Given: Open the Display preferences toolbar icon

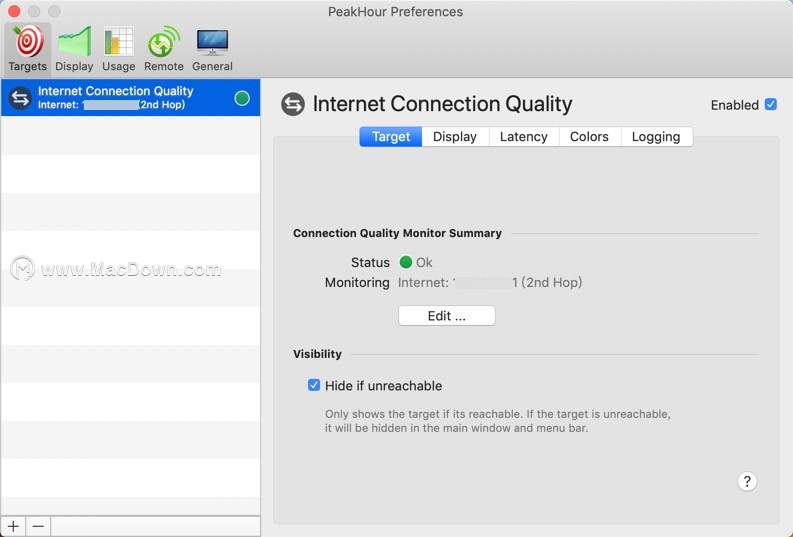Looking at the screenshot, I should [x=74, y=49].
